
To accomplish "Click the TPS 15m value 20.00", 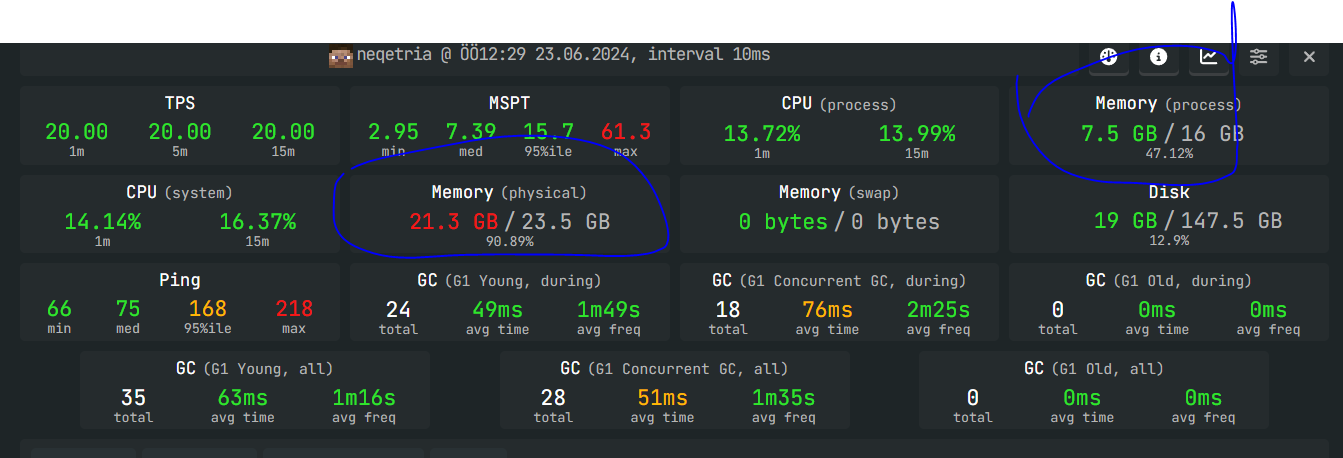I will click(283, 132).
